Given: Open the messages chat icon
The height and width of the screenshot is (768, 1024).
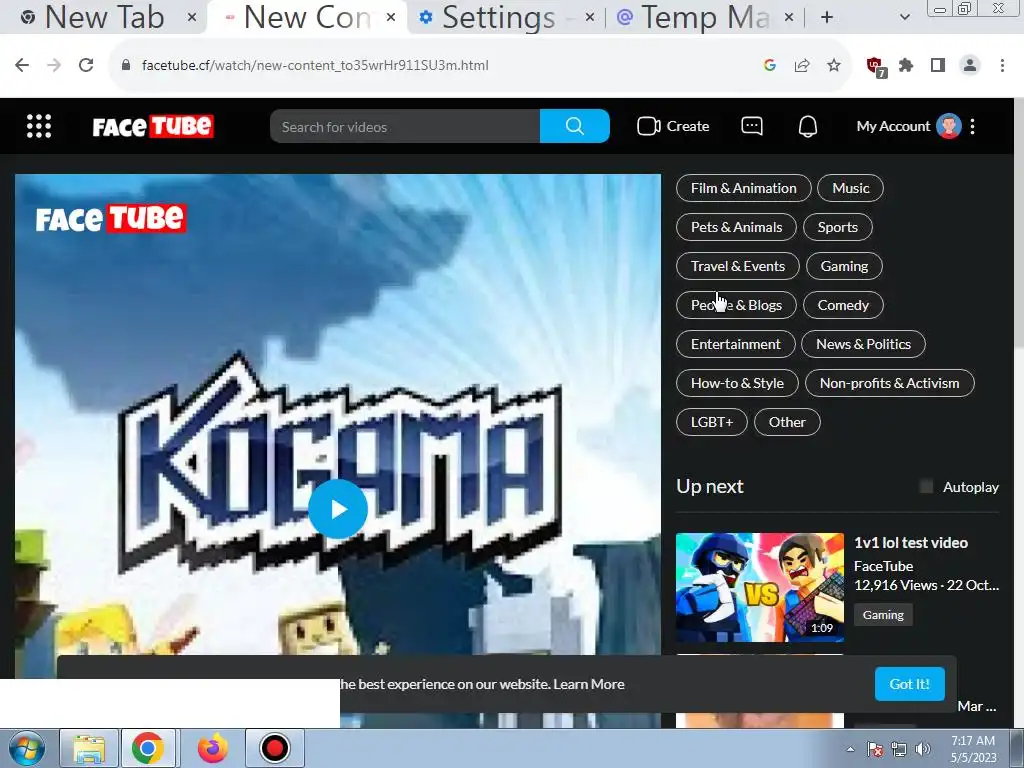Looking at the screenshot, I should click(752, 126).
